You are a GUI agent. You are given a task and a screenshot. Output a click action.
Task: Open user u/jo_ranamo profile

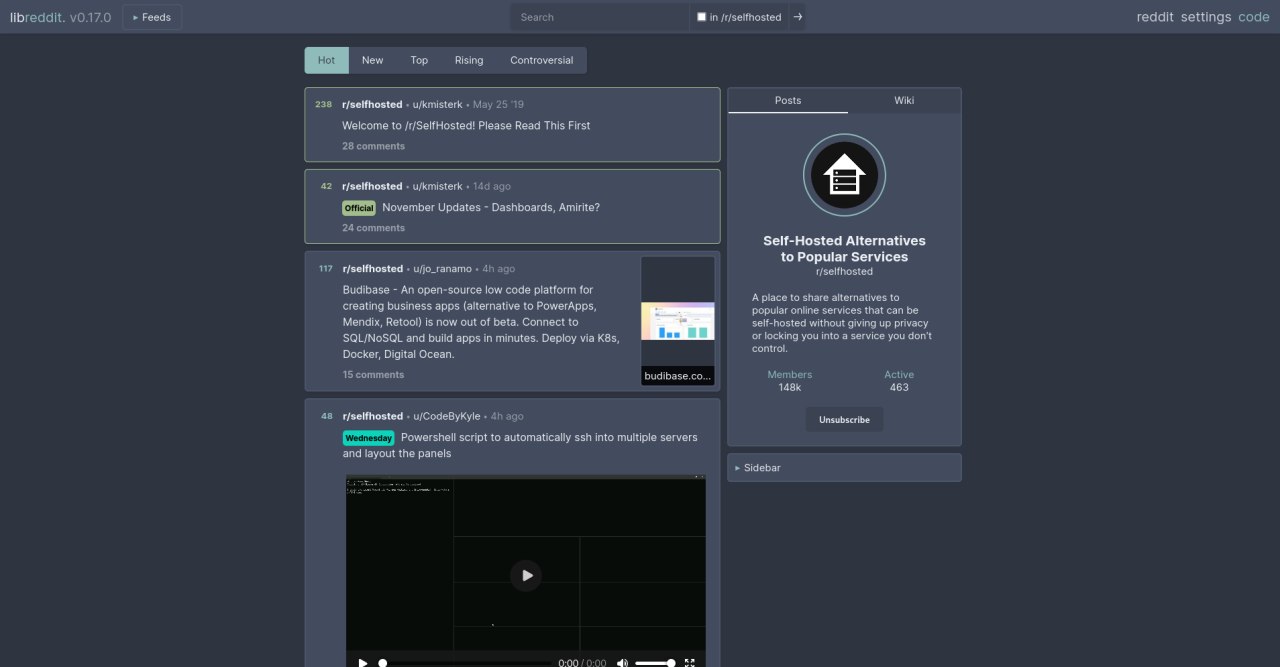[444, 269]
